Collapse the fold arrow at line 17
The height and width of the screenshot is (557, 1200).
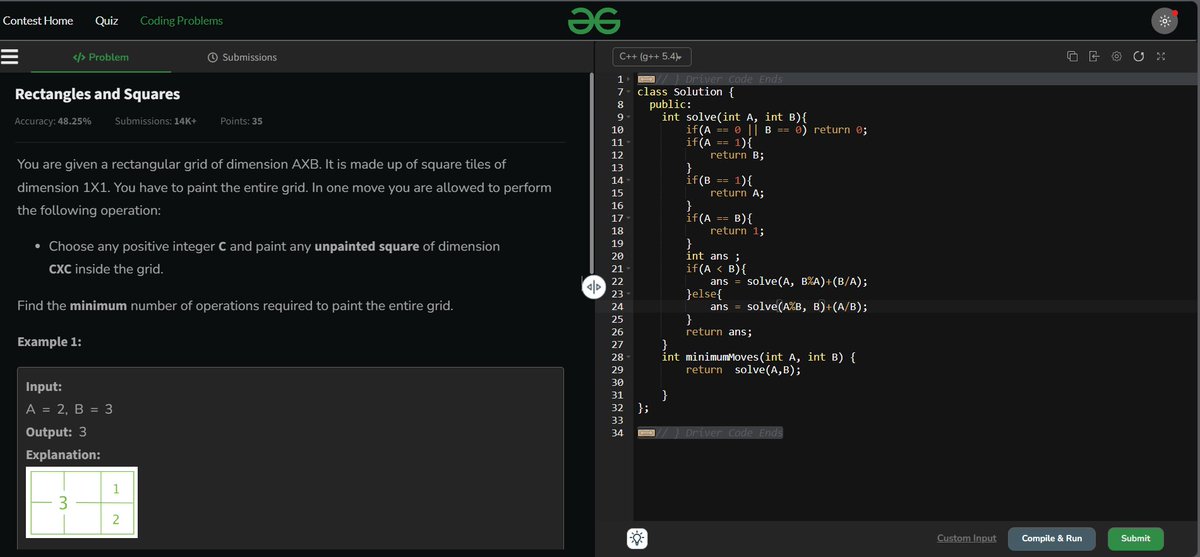coord(628,218)
